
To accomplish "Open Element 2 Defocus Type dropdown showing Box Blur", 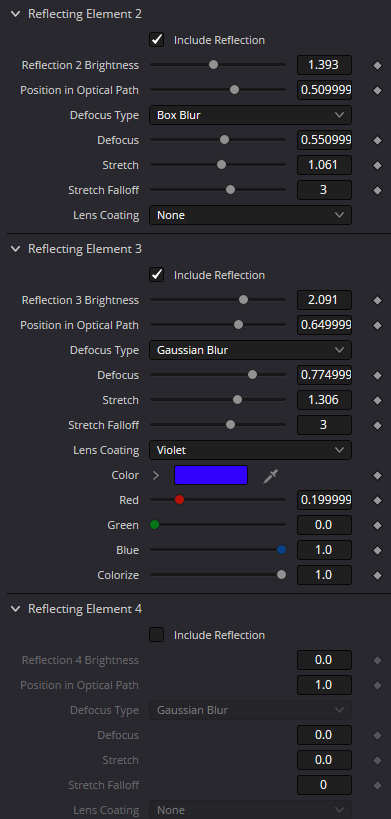I will point(251,115).
